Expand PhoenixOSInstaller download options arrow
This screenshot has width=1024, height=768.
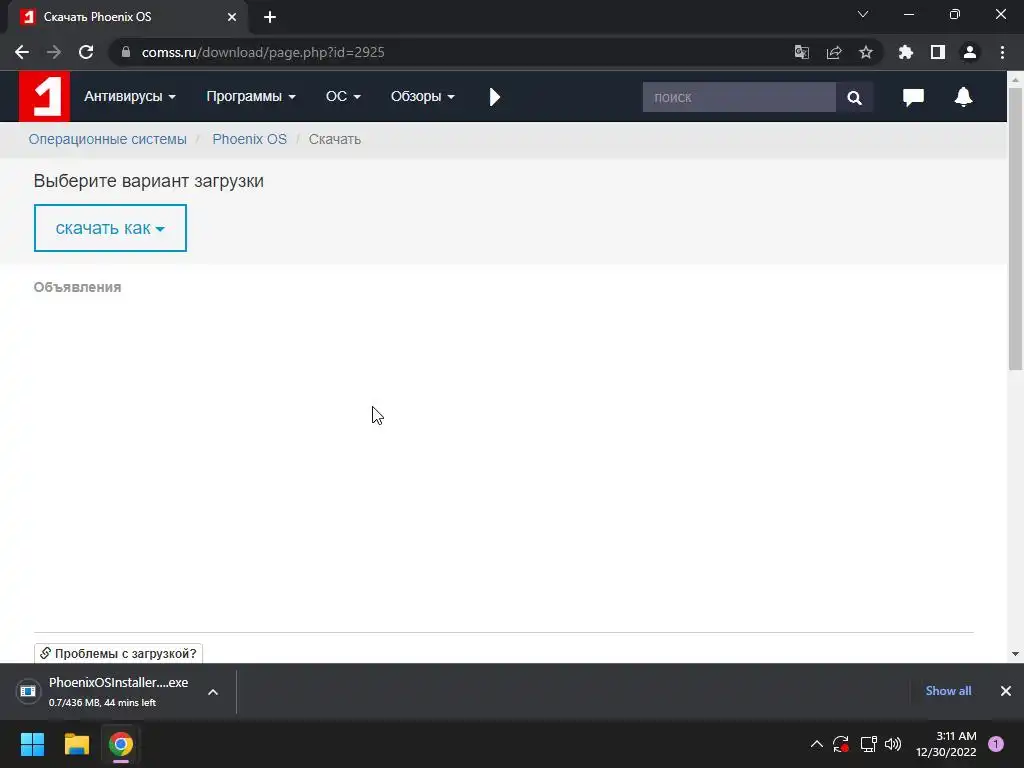[213, 692]
